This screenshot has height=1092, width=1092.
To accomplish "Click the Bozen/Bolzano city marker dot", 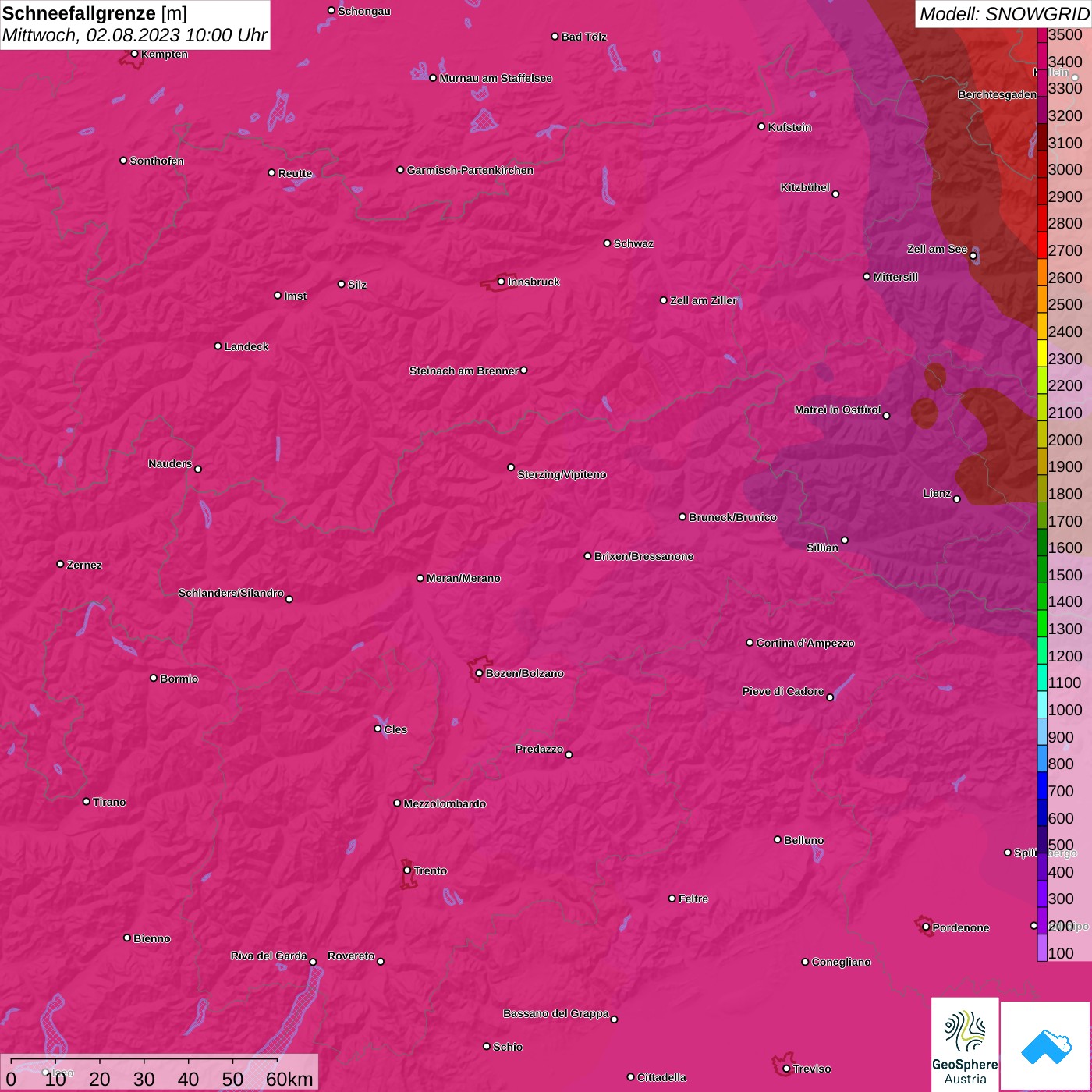I will pos(479,673).
